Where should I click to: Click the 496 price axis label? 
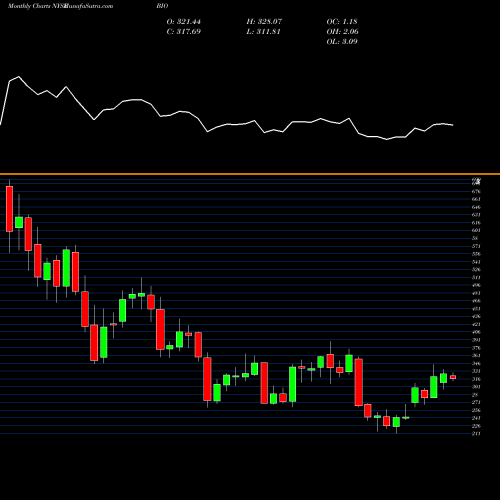point(476,285)
